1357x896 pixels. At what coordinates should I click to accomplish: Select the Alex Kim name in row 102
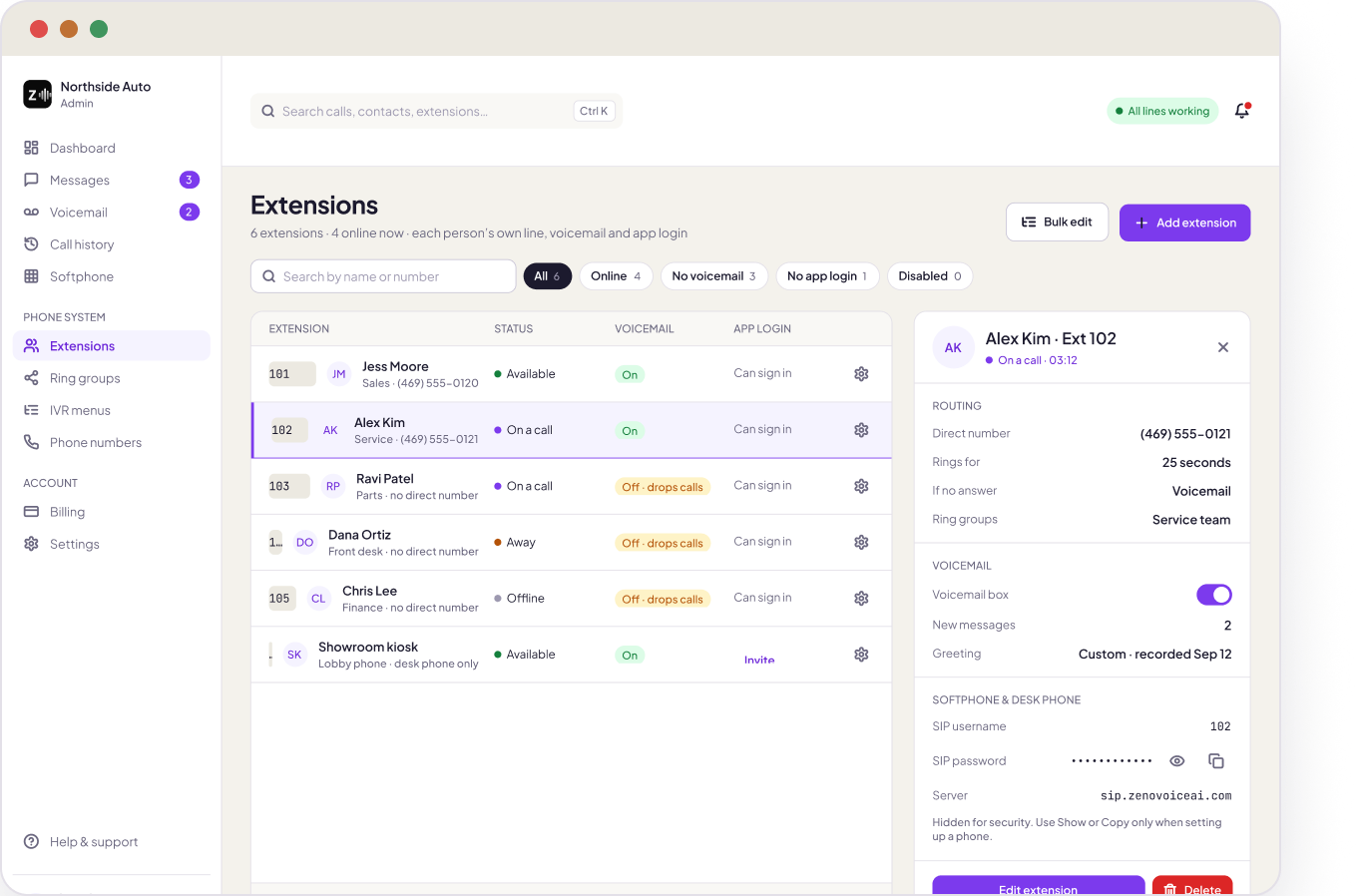coord(379,422)
